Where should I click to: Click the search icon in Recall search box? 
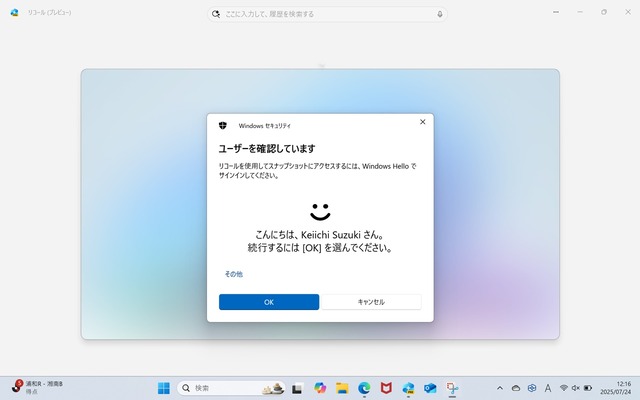216,14
